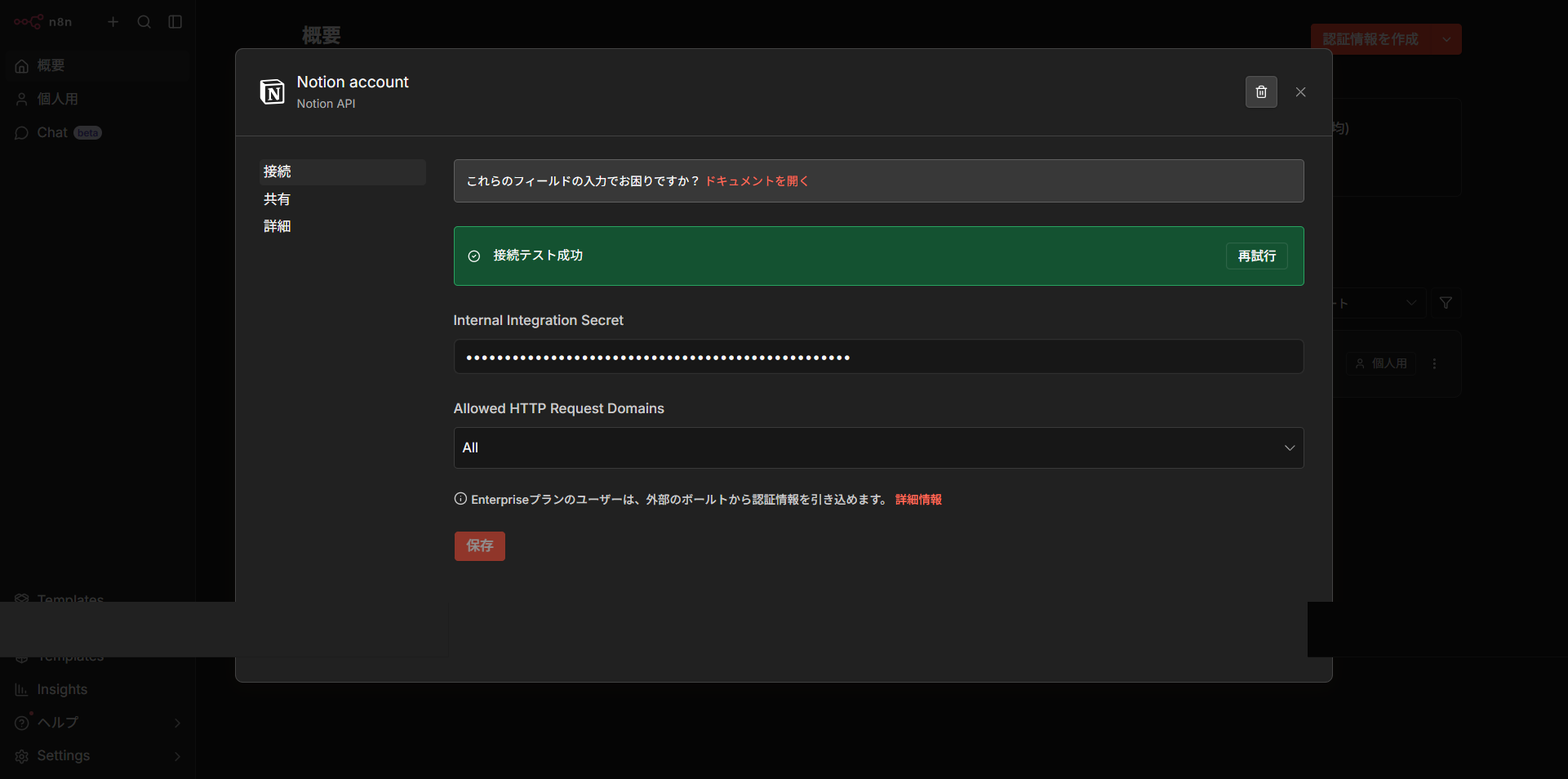Open Chat beta in the sidebar
The image size is (1568, 779).
pos(97,132)
